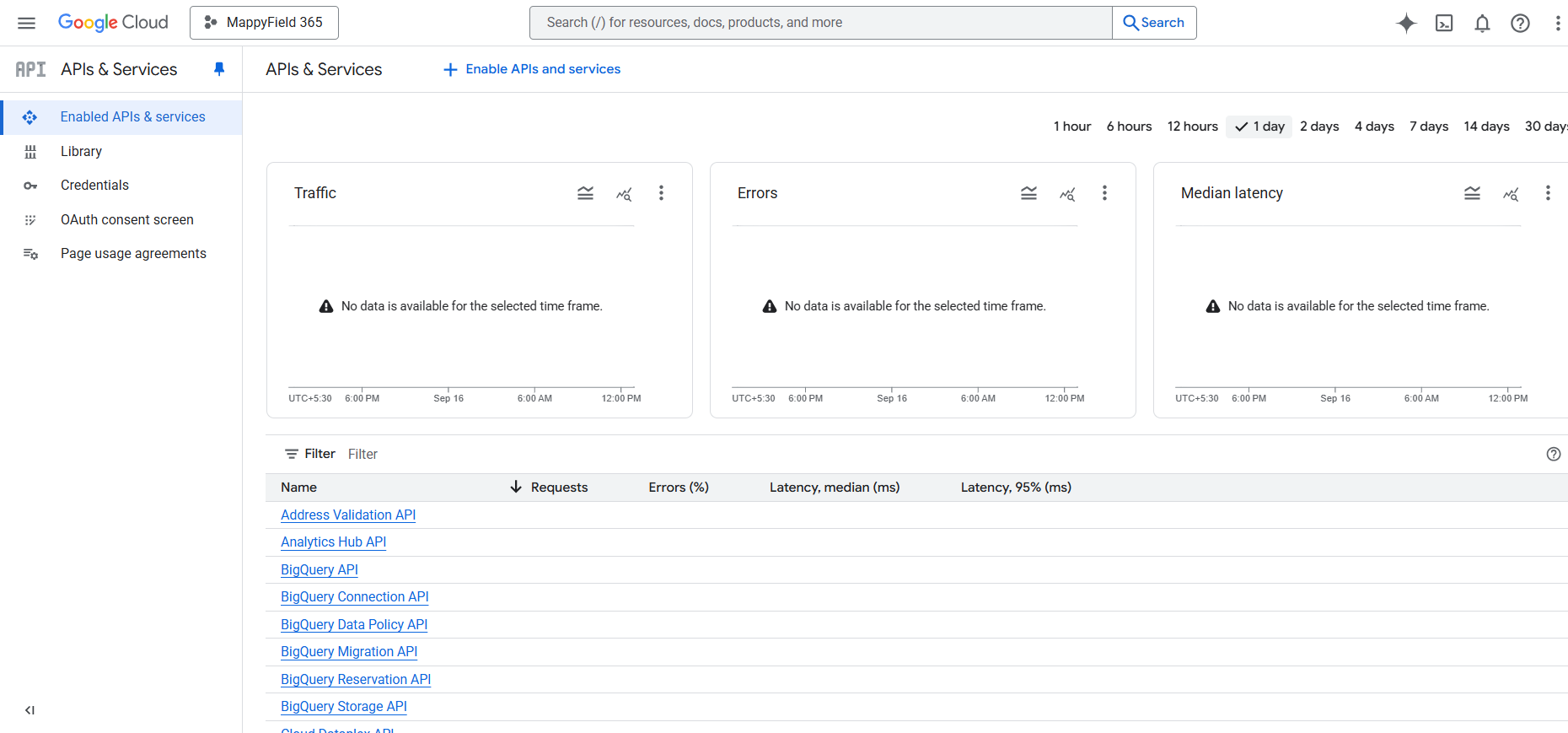Unpin APIs & Services with the pin icon

[x=219, y=69]
